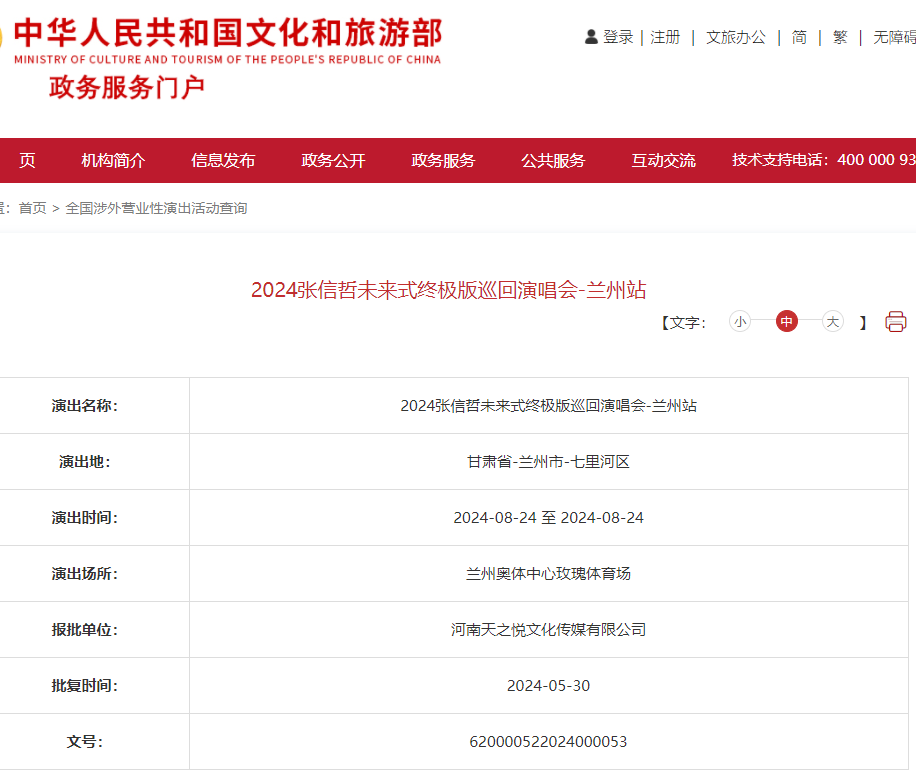Open the 政务服务 menu

coord(444,160)
